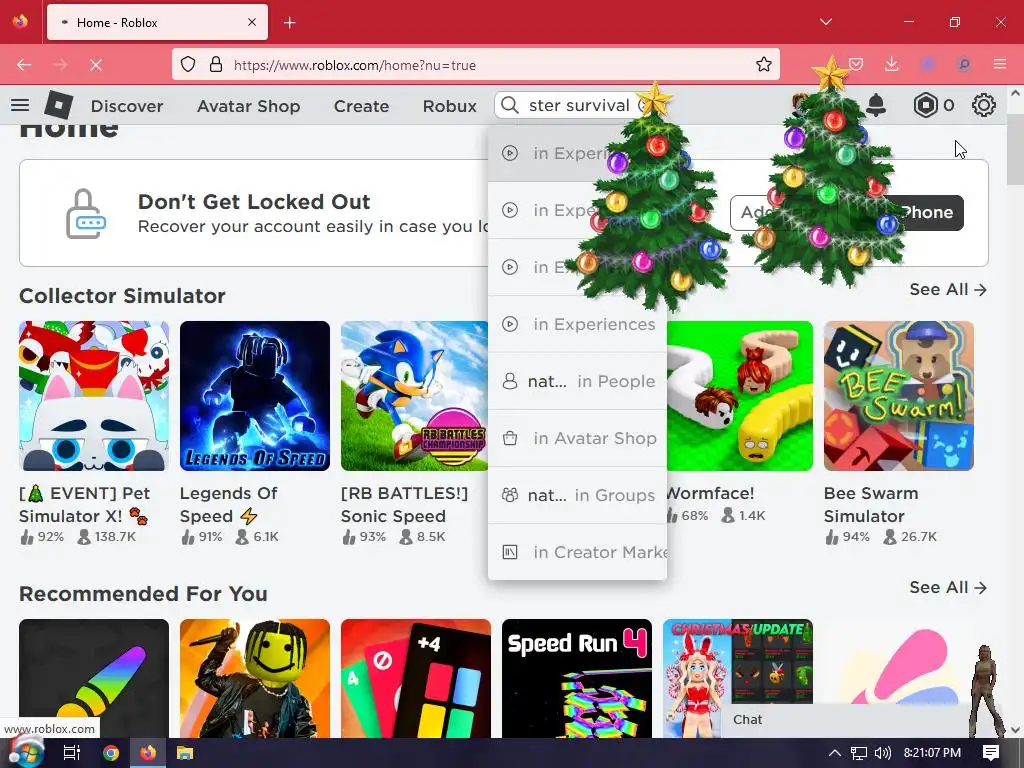Open File Explorer from taskbar
The image size is (1024, 768).
click(x=185, y=753)
